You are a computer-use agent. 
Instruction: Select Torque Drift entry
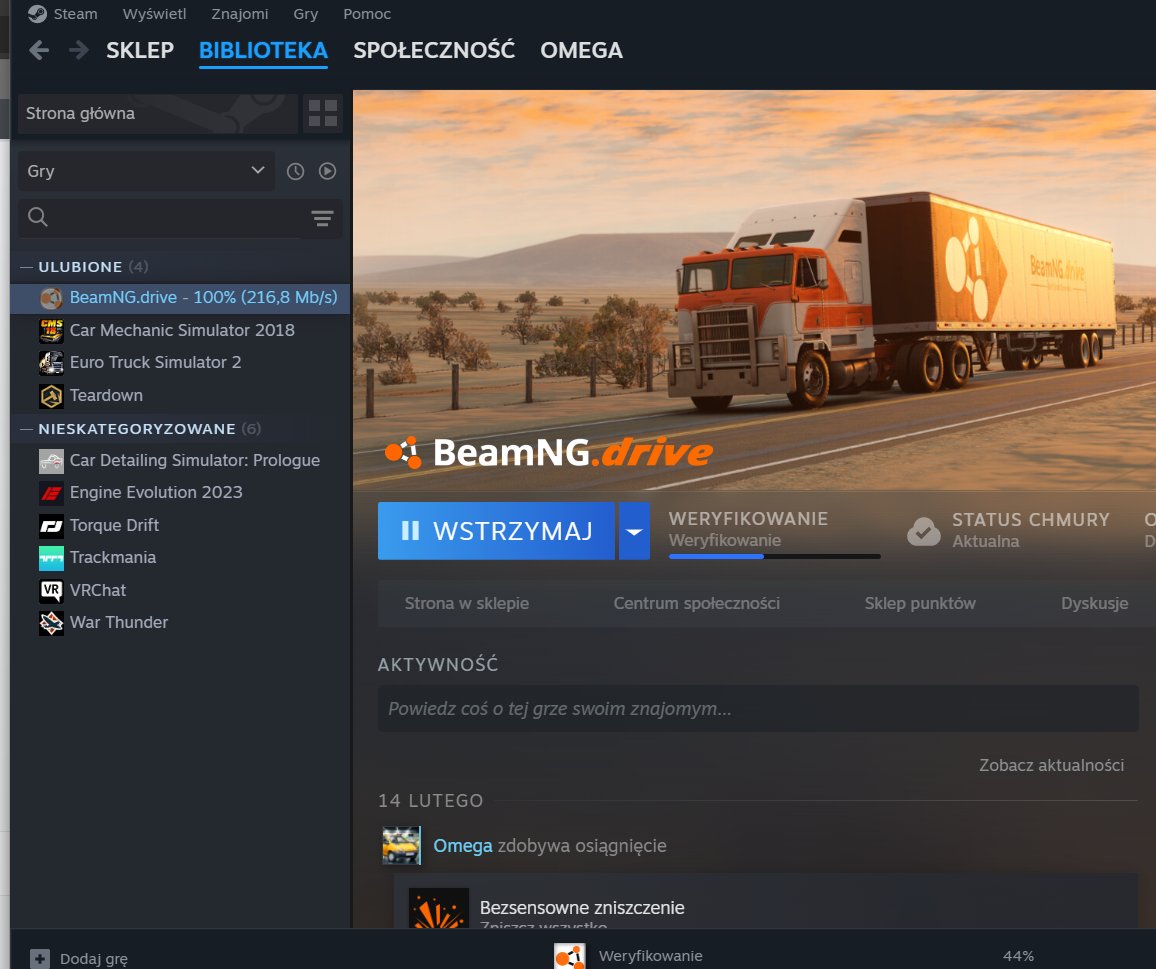coord(181,526)
